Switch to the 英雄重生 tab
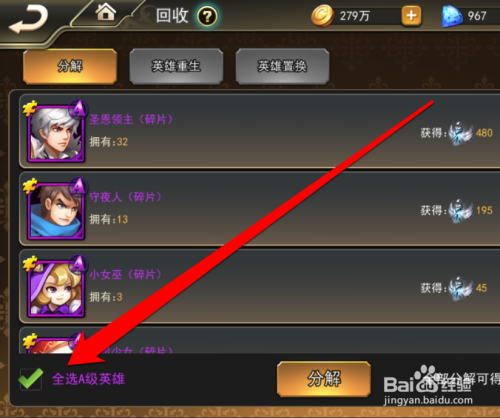This screenshot has width=500, height=418. point(176,66)
